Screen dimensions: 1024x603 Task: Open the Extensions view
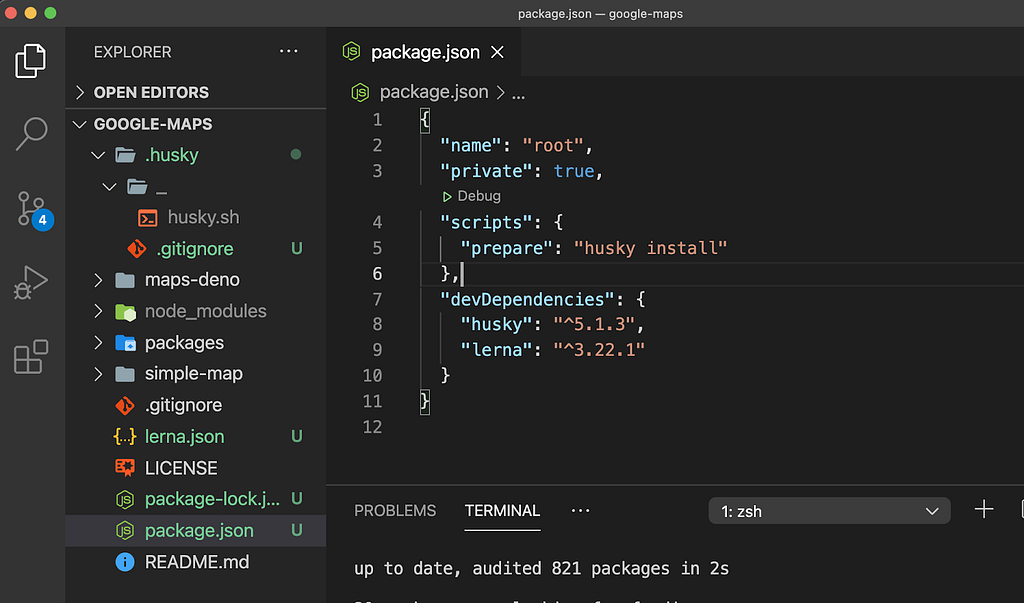31,357
